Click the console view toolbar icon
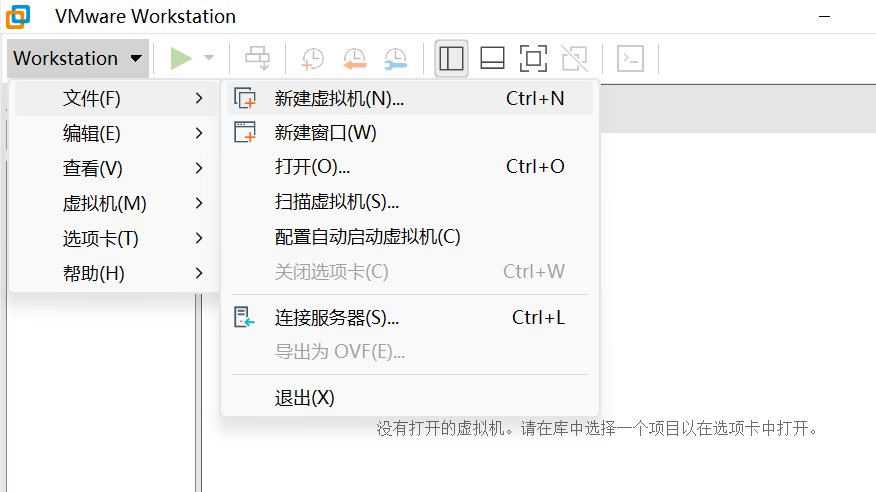 630,58
